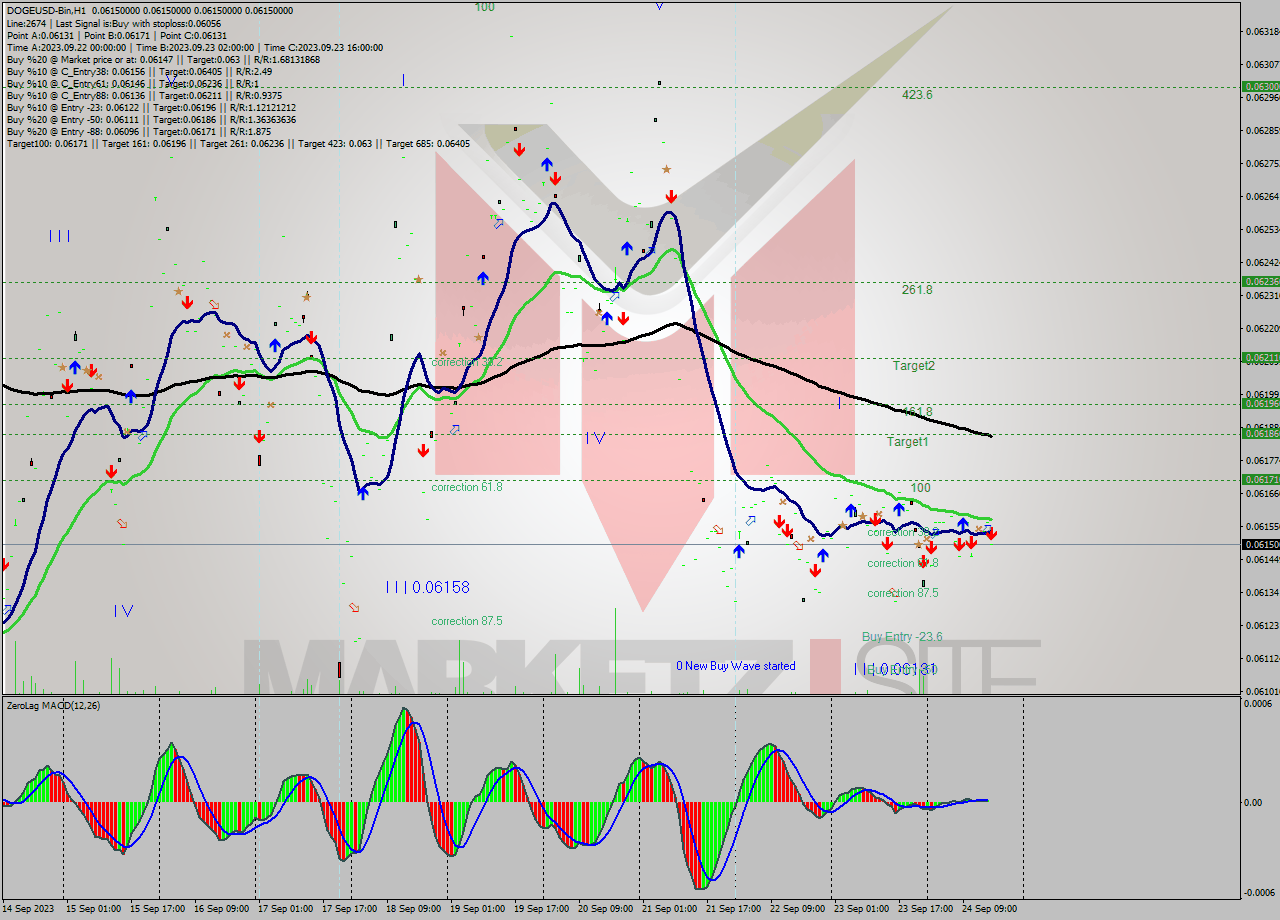The image size is (1280, 920).
Task: Click the '15 Sep 01:00' time label
Action: (93, 909)
